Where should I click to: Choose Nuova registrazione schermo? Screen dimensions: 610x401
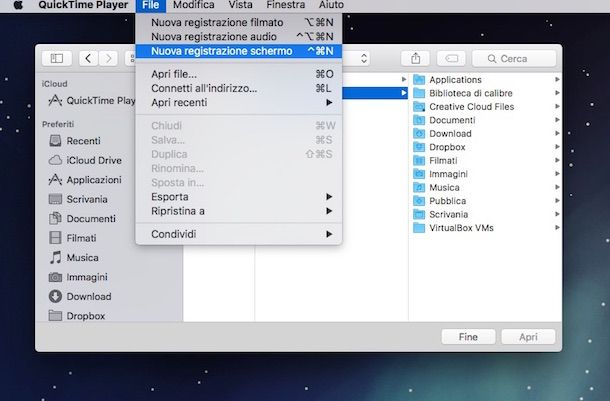239,51
